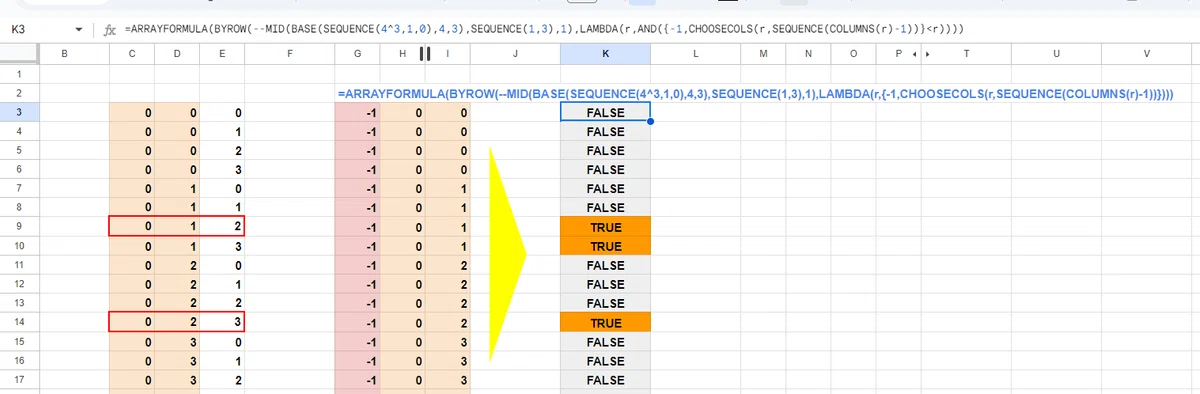Select cell C3 containing 0
Viewport: 1200px width, 394px height.
132,113
